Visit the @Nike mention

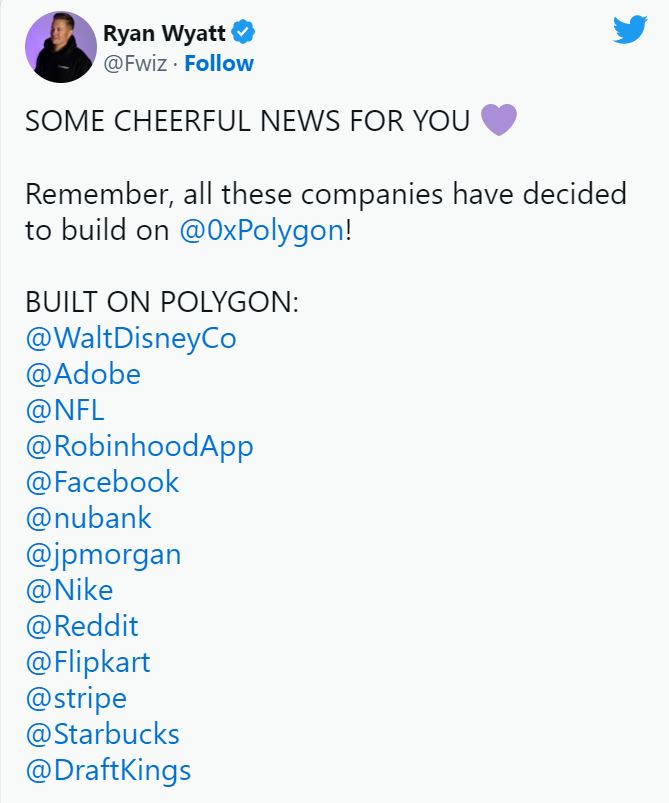(x=69, y=590)
